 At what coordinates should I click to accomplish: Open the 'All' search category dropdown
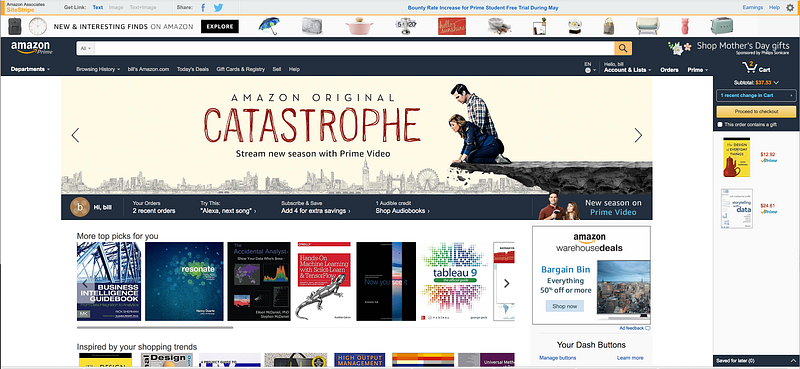click(x=86, y=48)
